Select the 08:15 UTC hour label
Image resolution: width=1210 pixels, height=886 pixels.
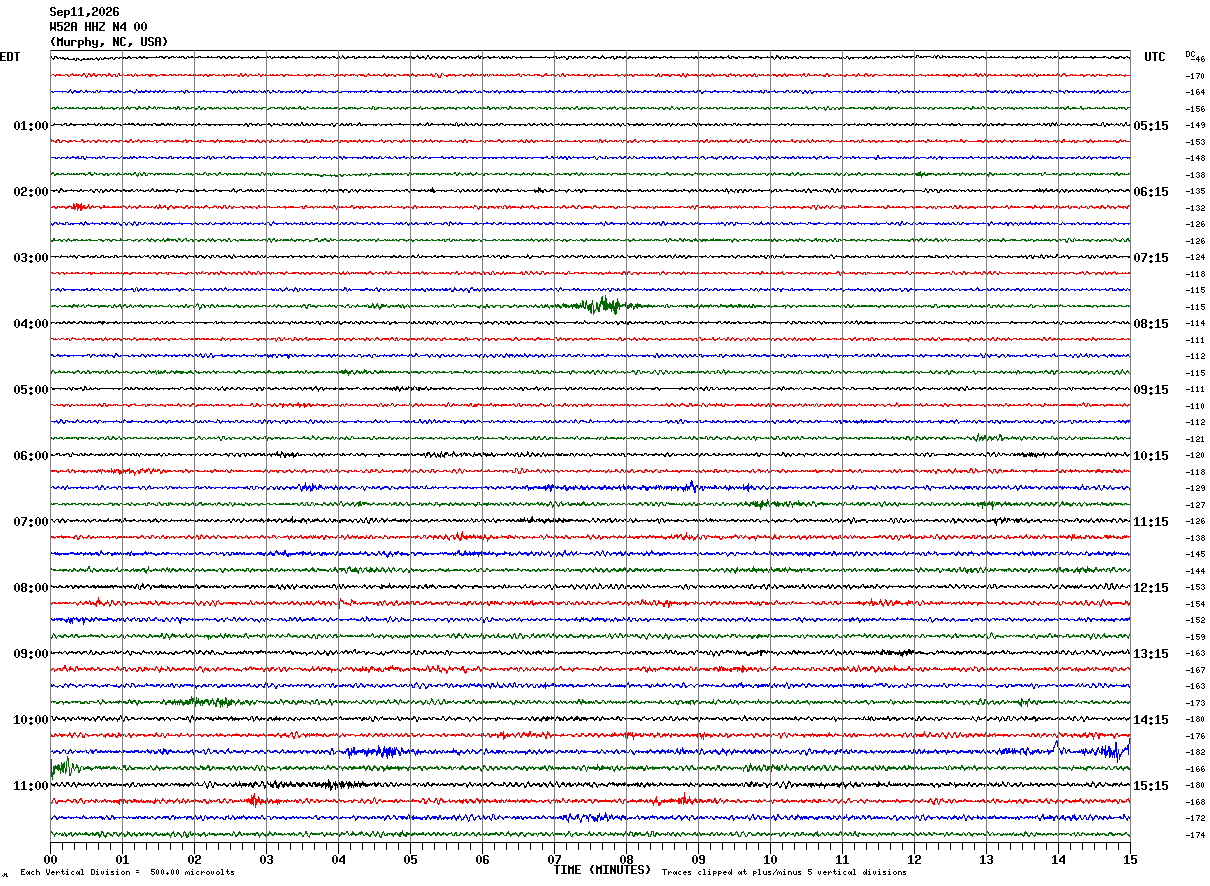(1150, 324)
